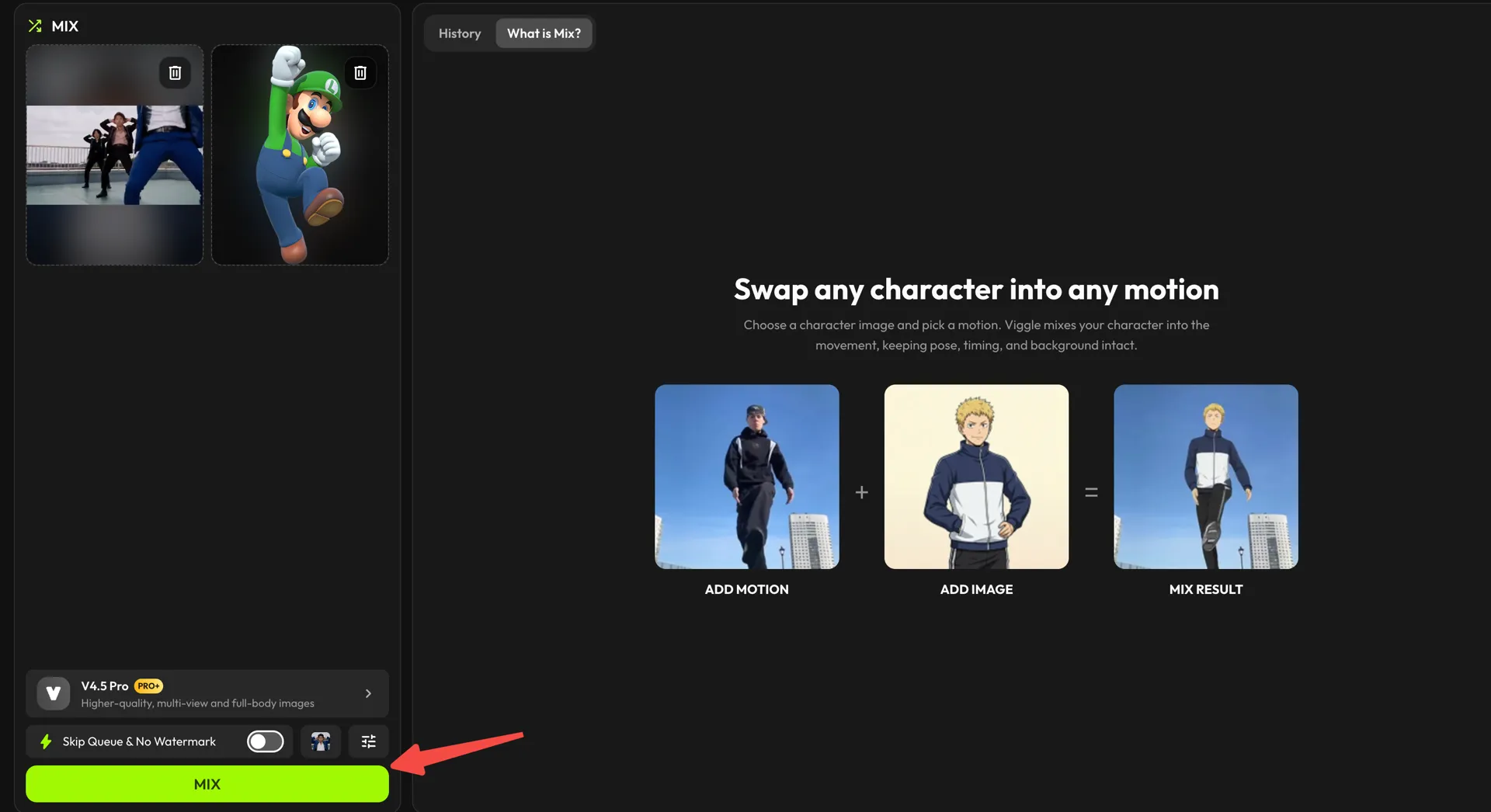Click the Mix shuffle icon in header
This screenshot has width=1491, height=812.
(35, 26)
